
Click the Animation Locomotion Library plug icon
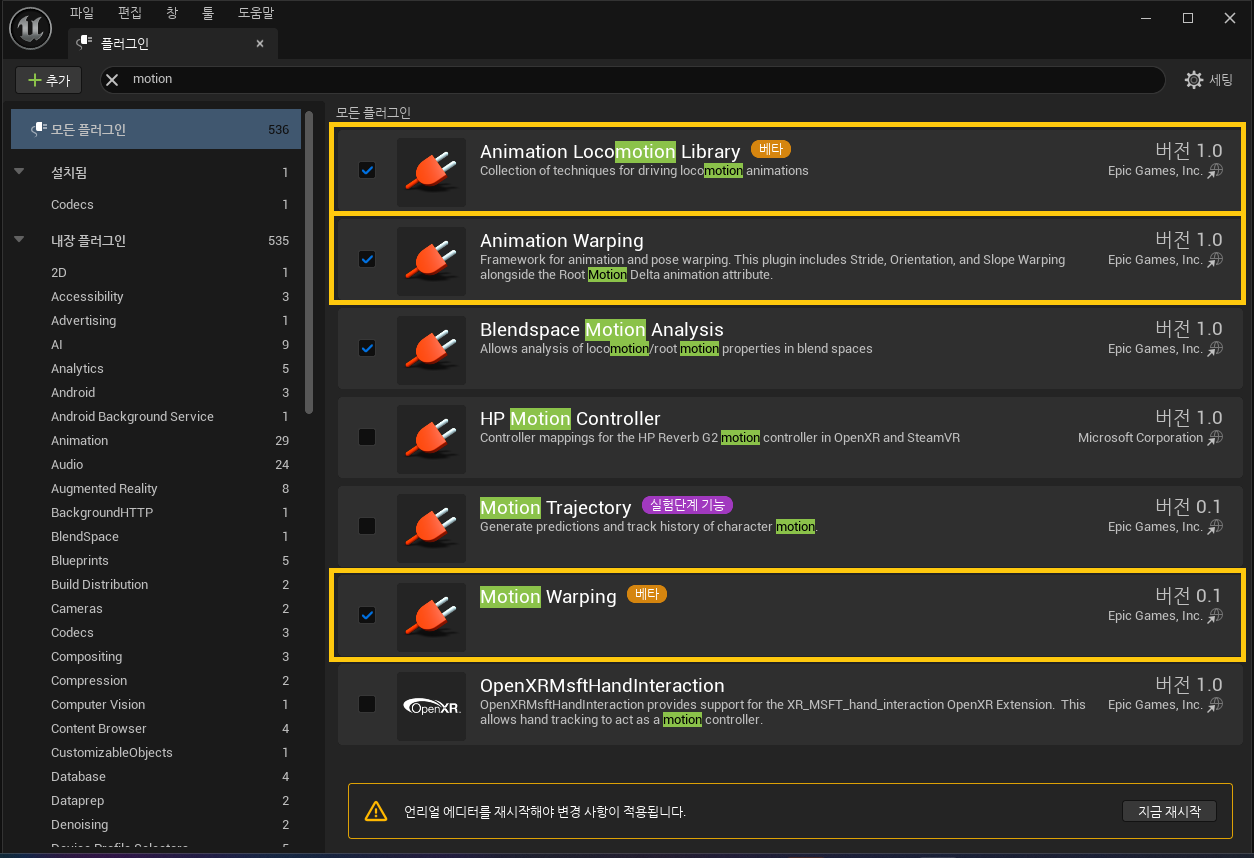[x=431, y=173]
